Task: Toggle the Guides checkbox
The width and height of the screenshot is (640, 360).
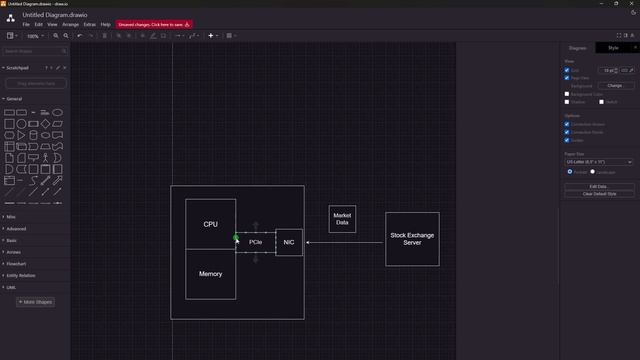Action: click(567, 140)
